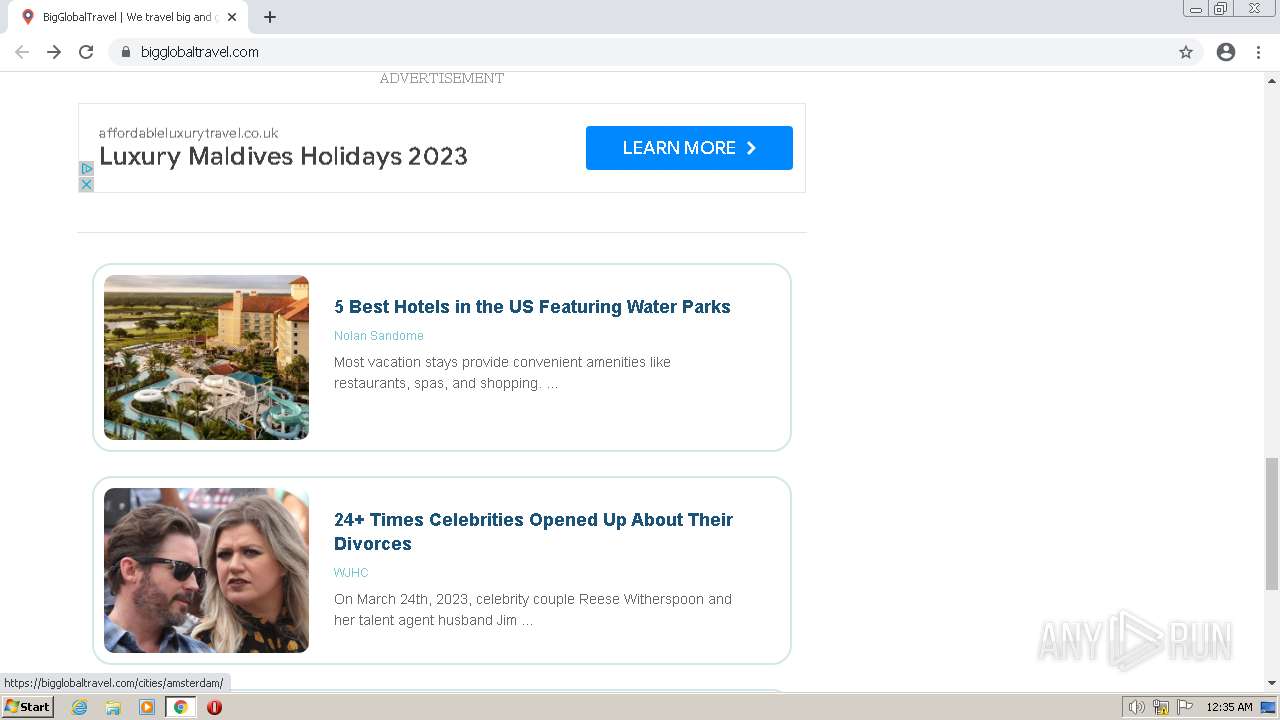This screenshot has height=720, width=1280.
Task: Click the affordableluxurytravel.co.uk ad URL
Action: tap(188, 133)
